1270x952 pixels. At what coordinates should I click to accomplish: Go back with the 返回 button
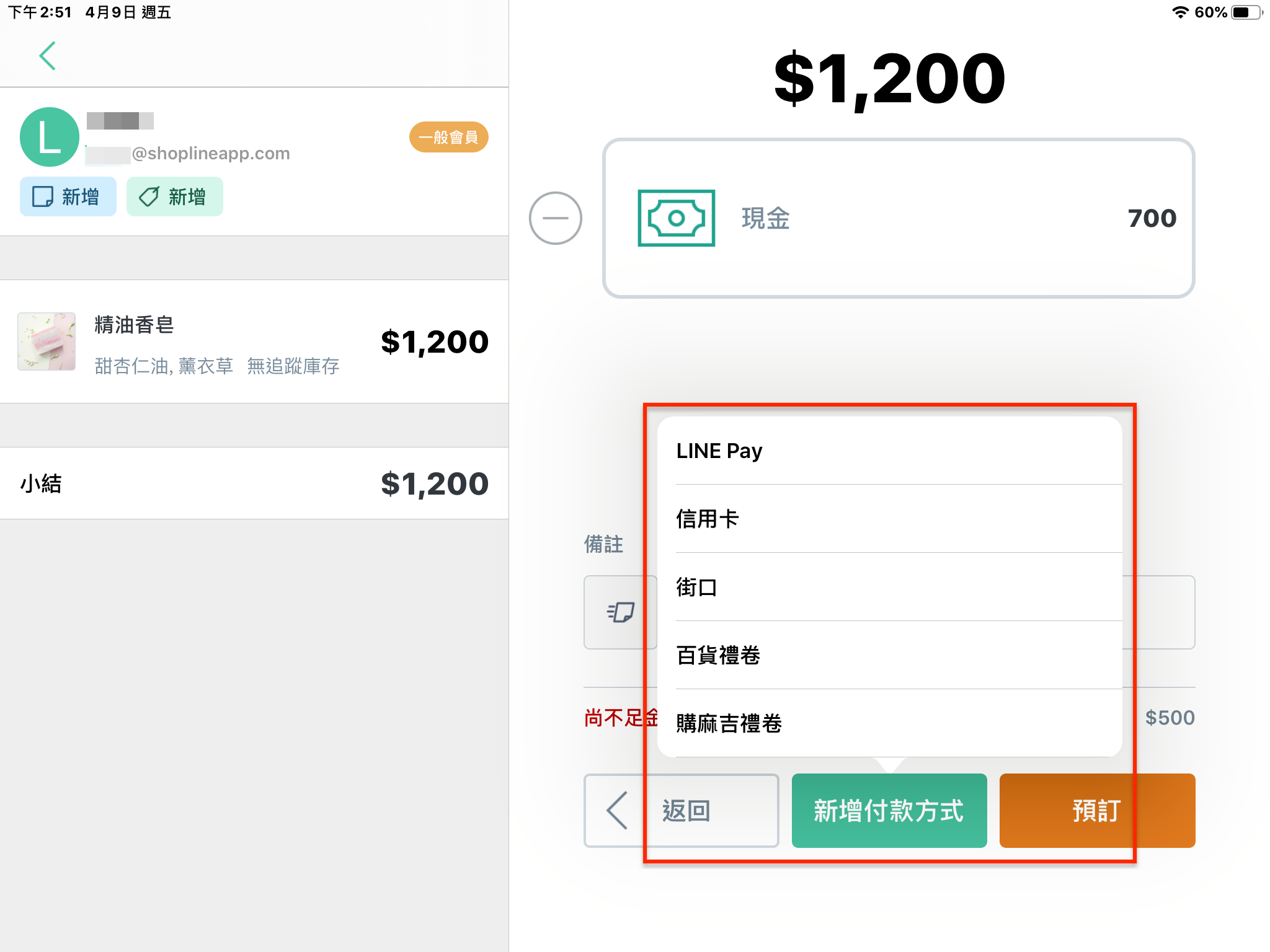pyautogui.click(x=681, y=811)
